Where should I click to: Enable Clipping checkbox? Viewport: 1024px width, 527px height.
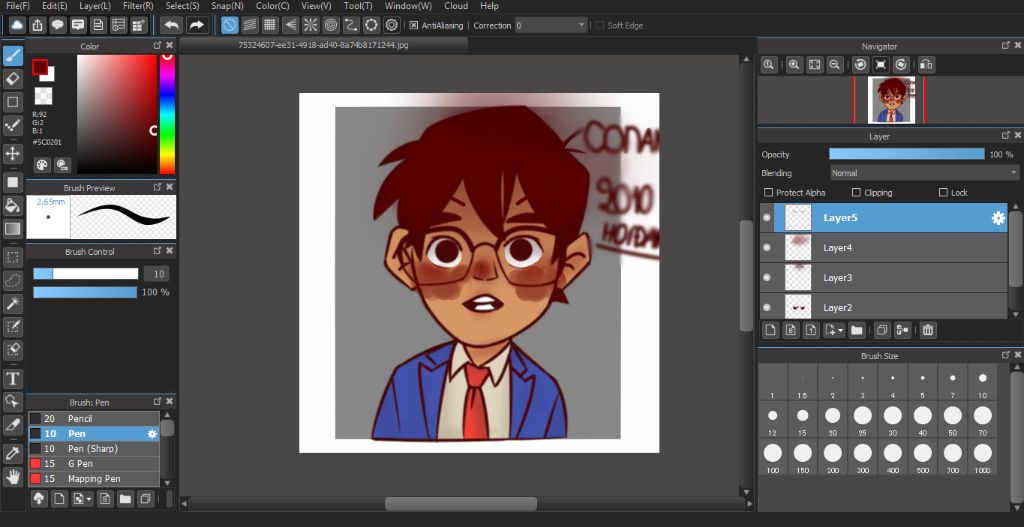click(x=856, y=193)
